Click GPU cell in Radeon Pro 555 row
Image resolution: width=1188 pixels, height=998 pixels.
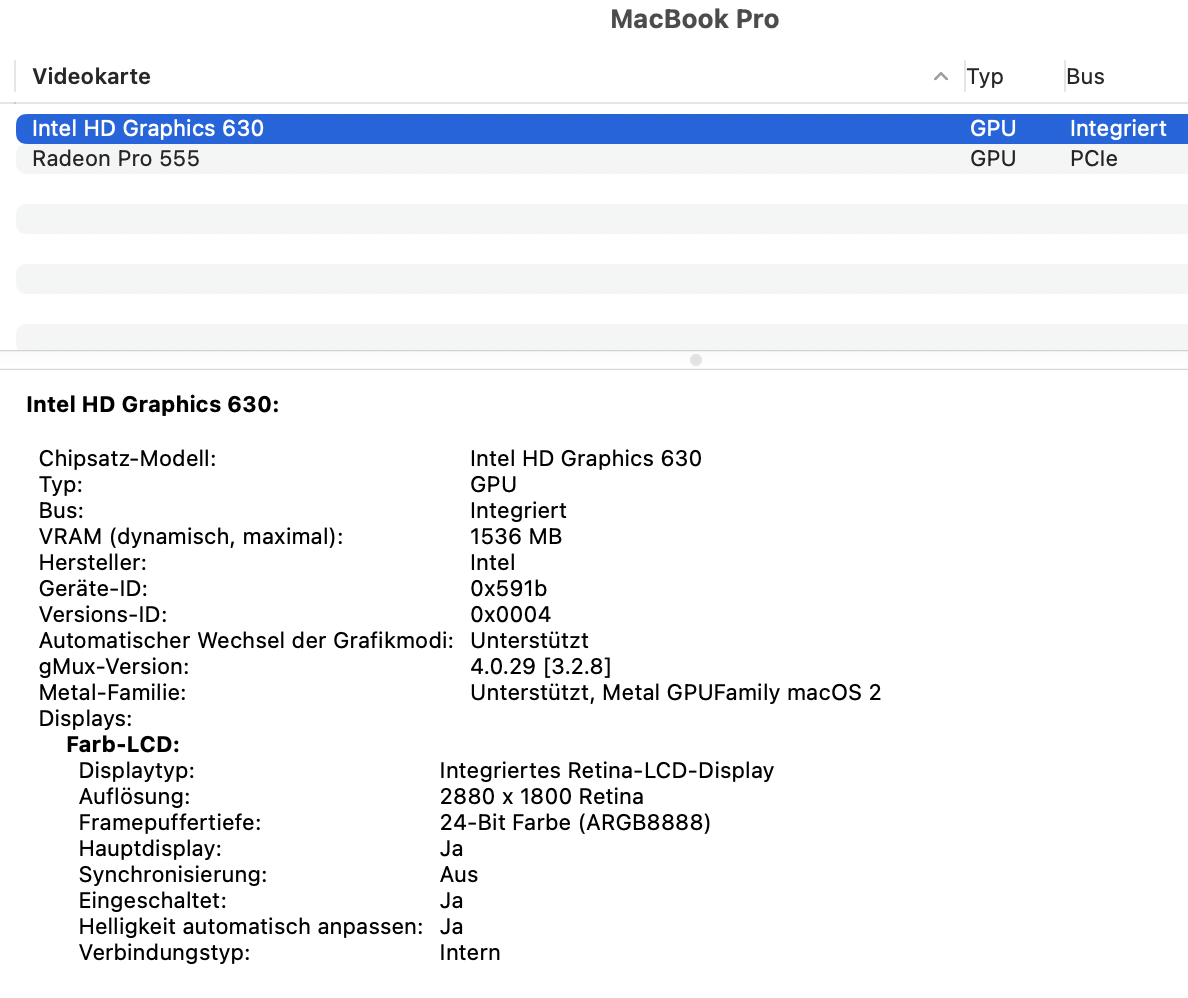click(x=993, y=159)
